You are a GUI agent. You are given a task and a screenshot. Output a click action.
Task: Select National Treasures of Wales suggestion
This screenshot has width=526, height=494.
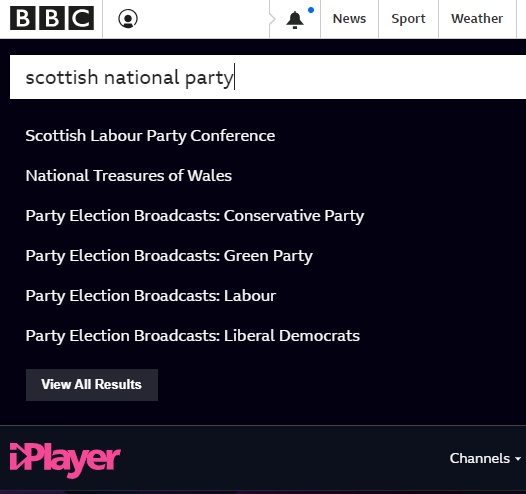click(129, 176)
